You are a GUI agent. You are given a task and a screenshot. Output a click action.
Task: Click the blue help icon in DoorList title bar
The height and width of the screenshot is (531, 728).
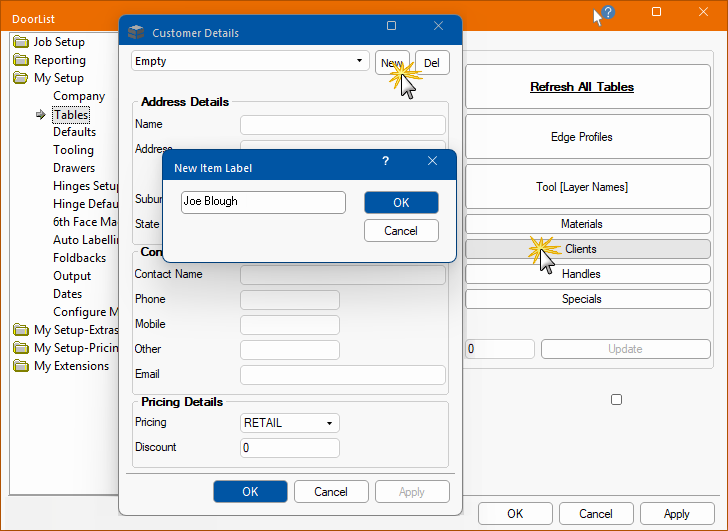[607, 13]
